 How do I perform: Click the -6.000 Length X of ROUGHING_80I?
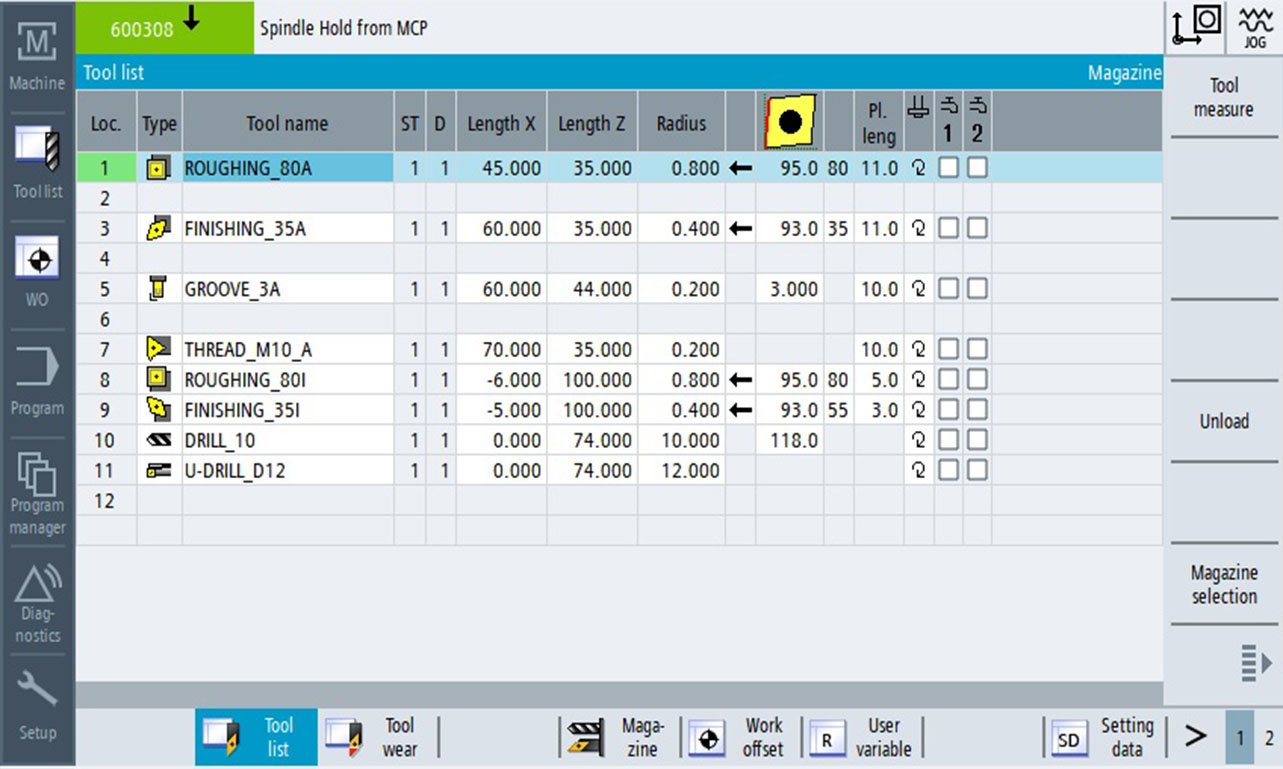point(501,379)
